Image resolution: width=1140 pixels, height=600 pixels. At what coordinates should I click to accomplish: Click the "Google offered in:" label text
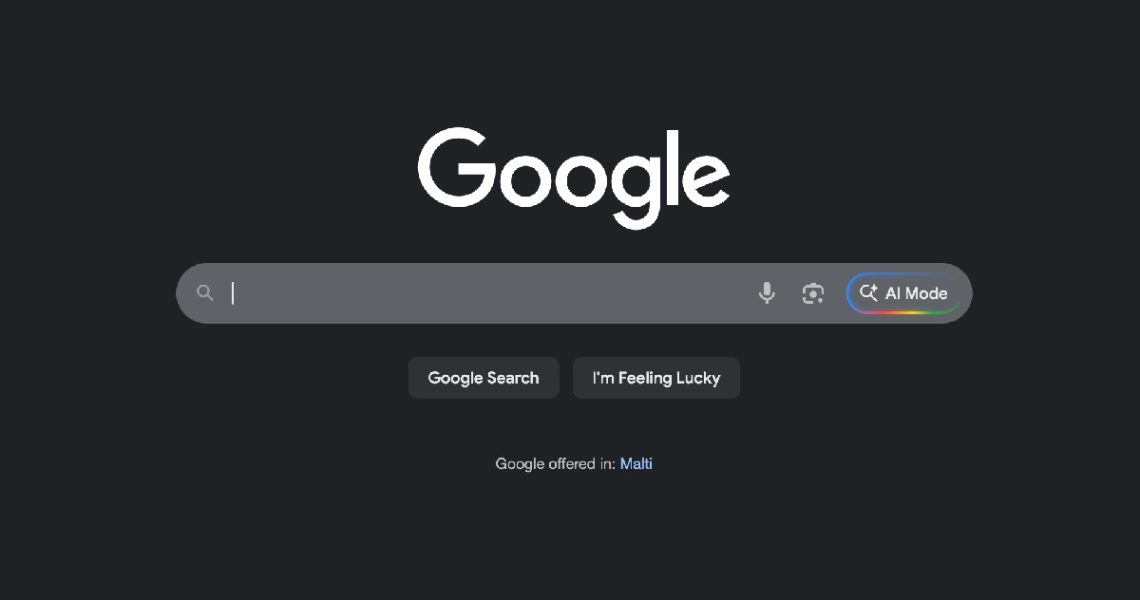point(555,464)
